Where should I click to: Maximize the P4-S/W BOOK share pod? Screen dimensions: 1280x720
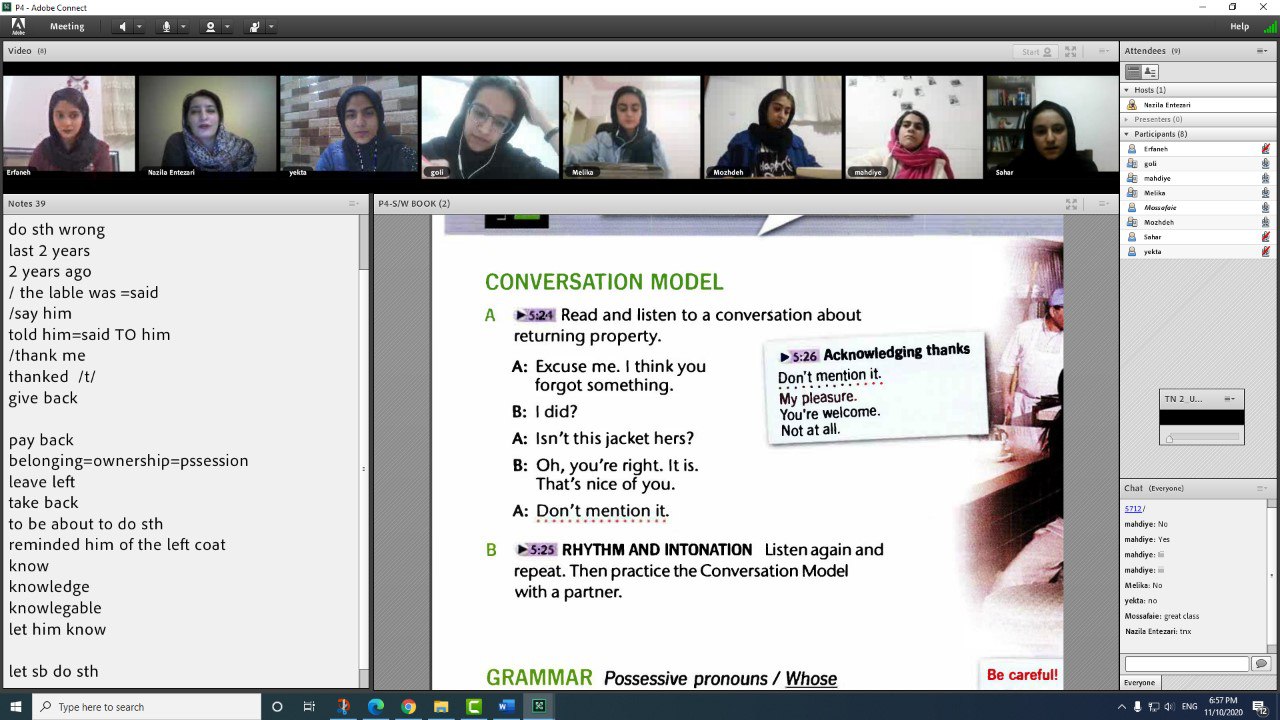pyautogui.click(x=1071, y=204)
